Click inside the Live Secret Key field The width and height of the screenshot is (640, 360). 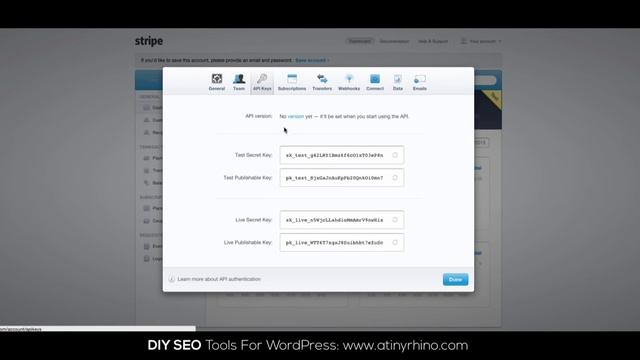(342, 220)
